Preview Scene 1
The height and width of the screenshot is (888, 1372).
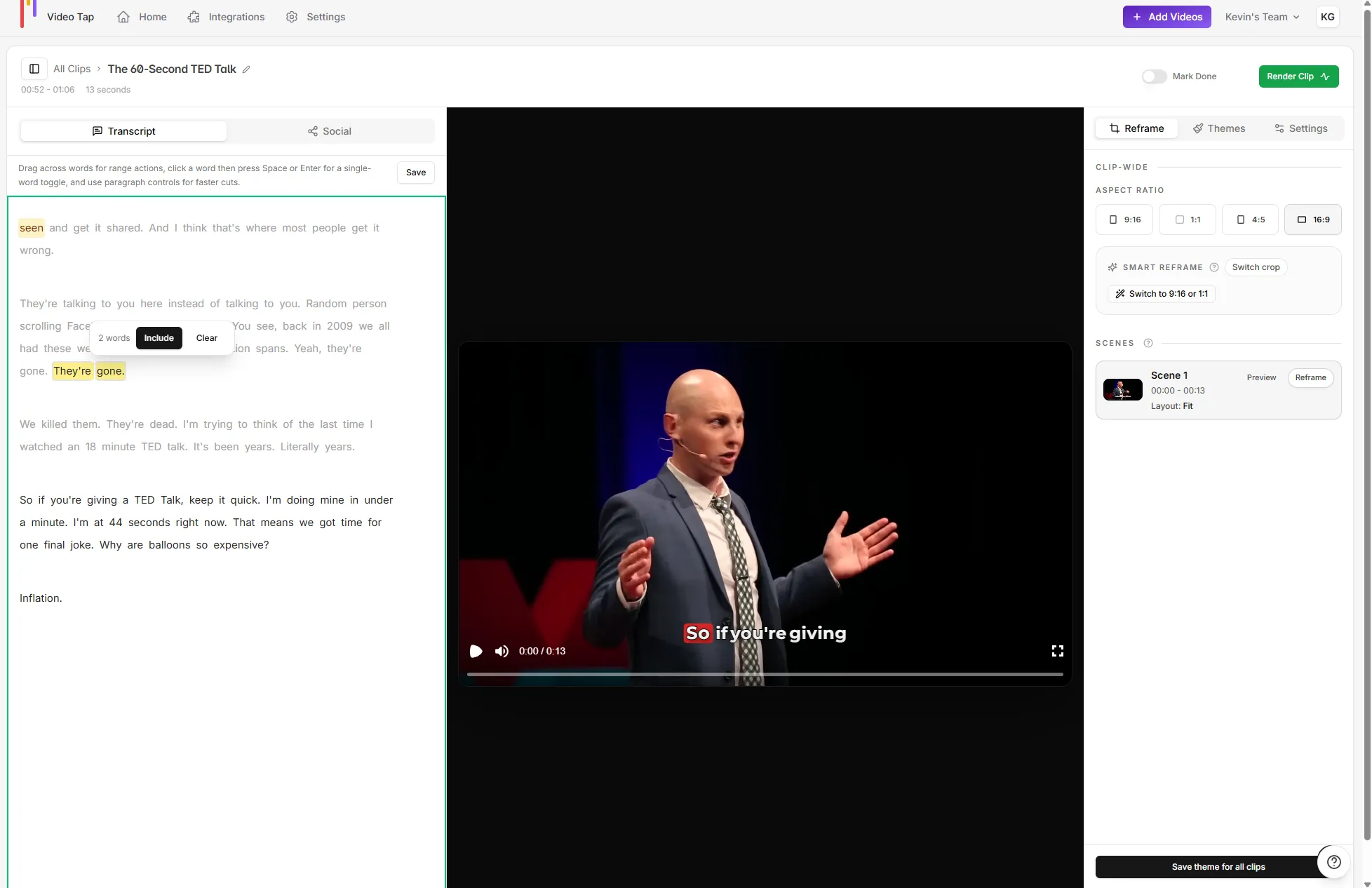tap(1261, 377)
